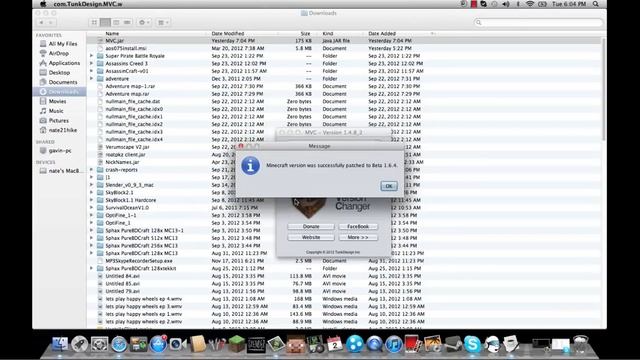Expand the crash-reports folder
This screenshot has width=640, height=360.
[x=91, y=170]
